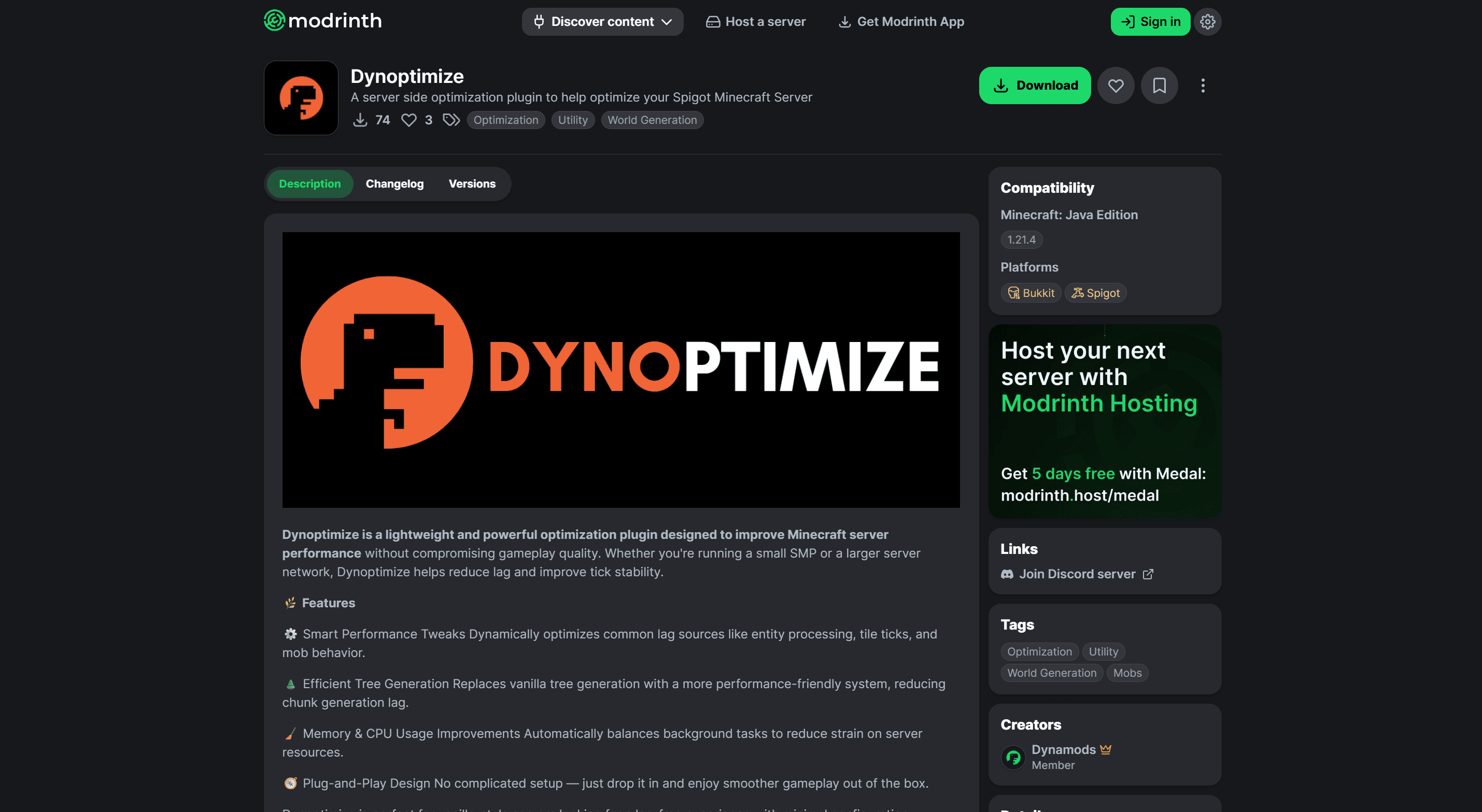
Task: Click the Platforms label
Action: coord(1028,267)
